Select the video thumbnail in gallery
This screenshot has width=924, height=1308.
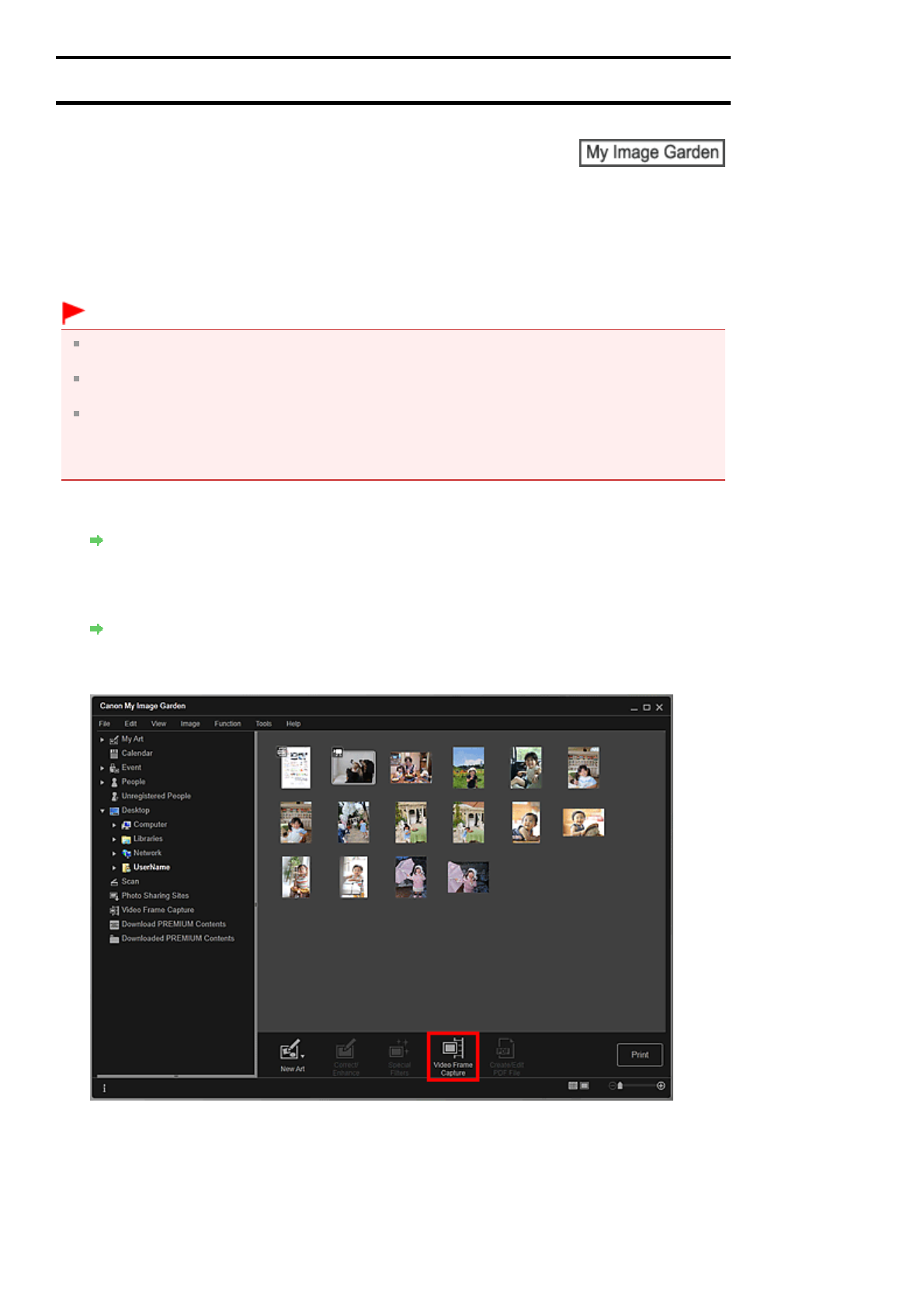pyautogui.click(x=353, y=767)
